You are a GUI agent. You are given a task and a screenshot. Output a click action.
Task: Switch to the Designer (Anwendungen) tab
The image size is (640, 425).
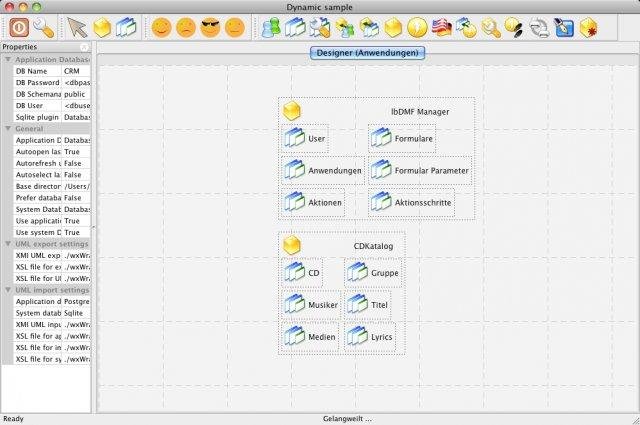click(x=367, y=53)
